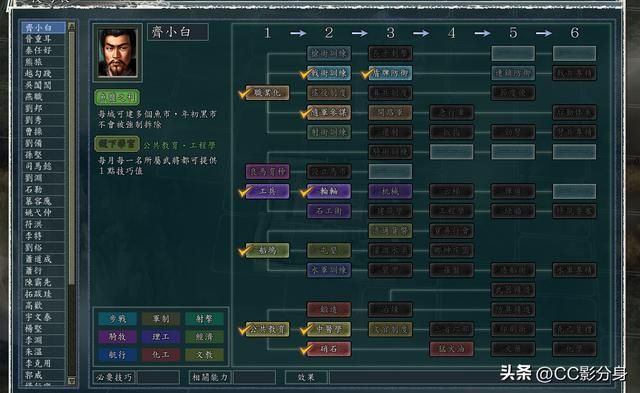
Task: Select 司馬懿 in the ruler list
Action: (43, 166)
